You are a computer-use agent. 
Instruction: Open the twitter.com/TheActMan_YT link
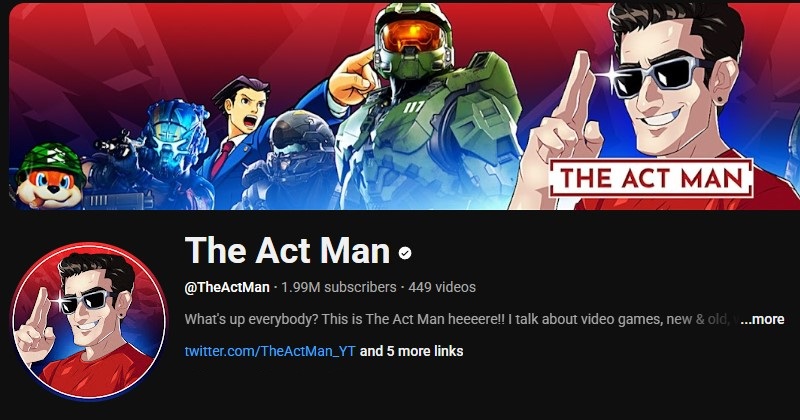point(270,351)
